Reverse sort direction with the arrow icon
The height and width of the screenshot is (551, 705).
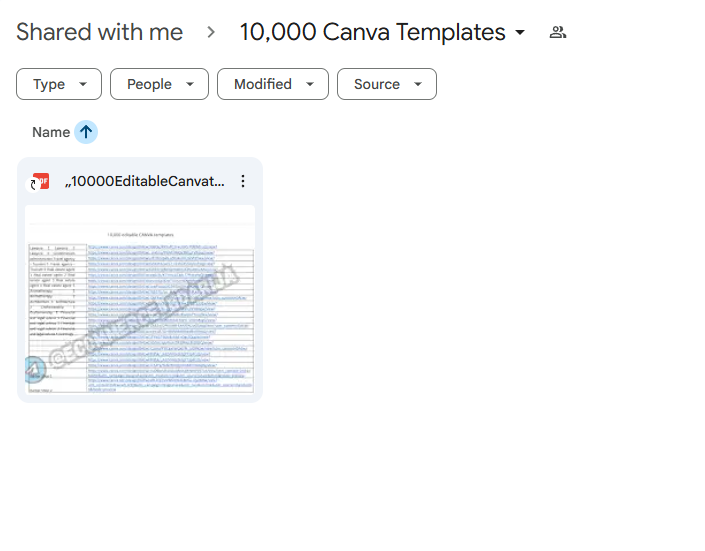[86, 132]
